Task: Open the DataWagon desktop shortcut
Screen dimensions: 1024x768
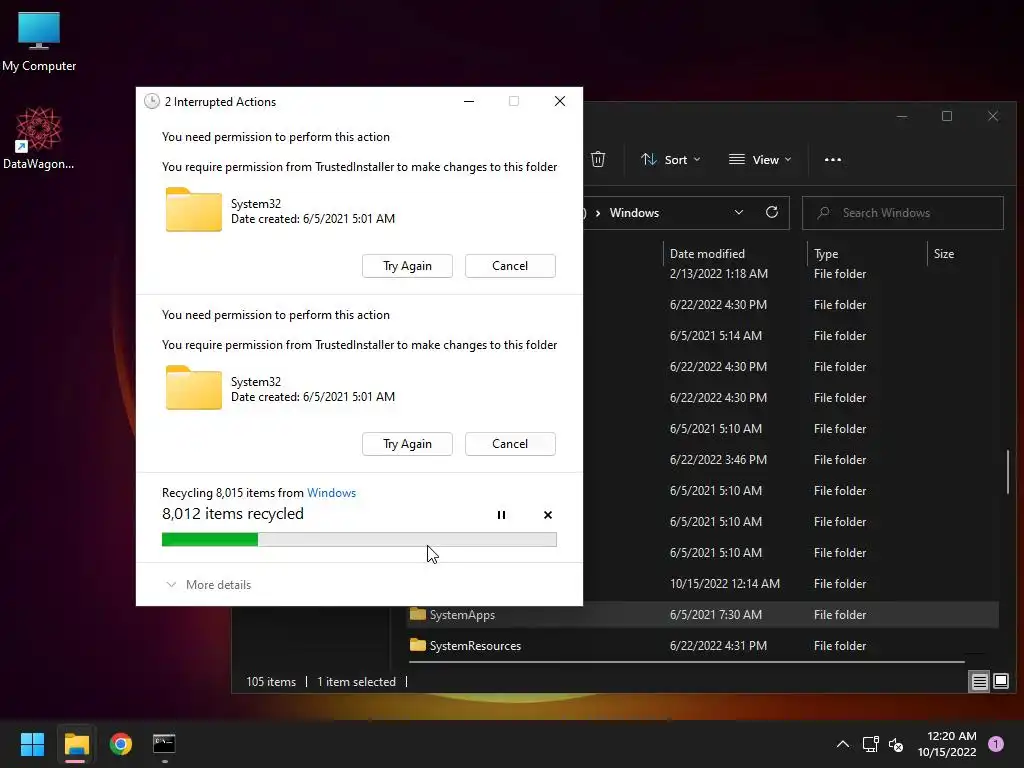Action: tap(38, 138)
